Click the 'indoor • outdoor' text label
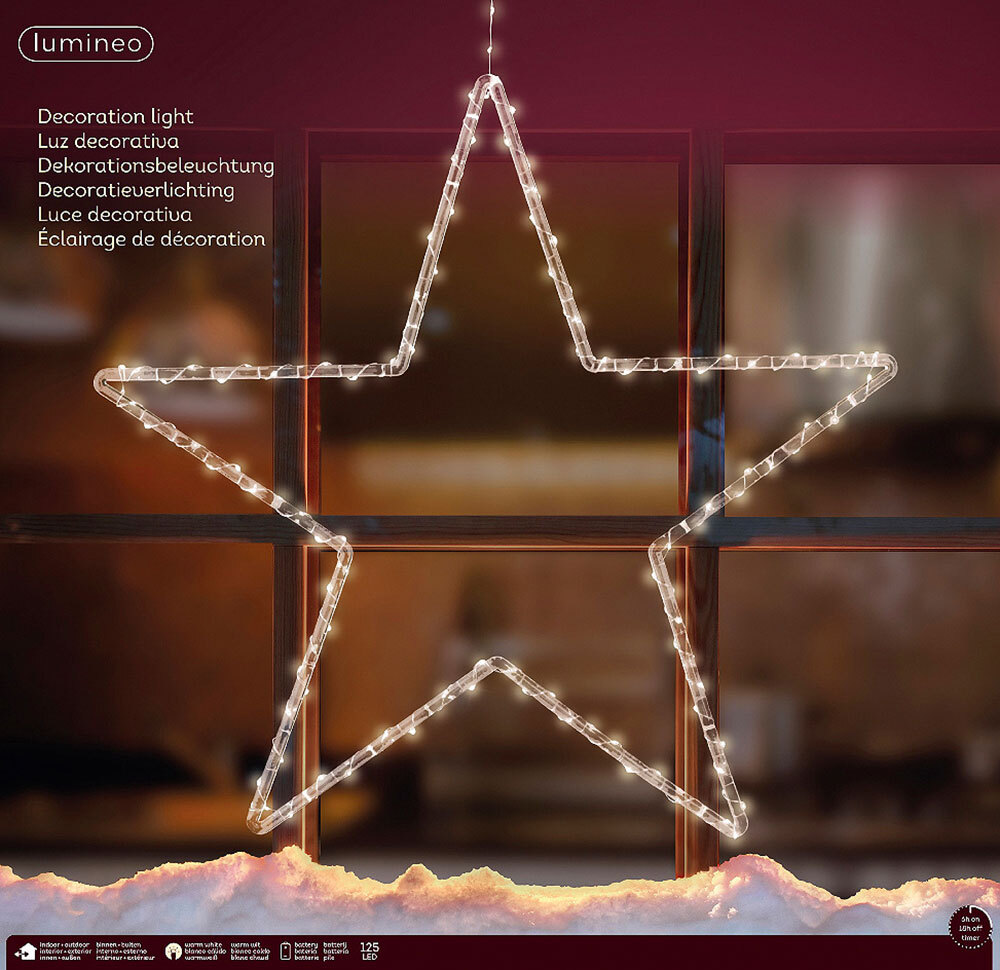The height and width of the screenshot is (970, 1000). 66,943
